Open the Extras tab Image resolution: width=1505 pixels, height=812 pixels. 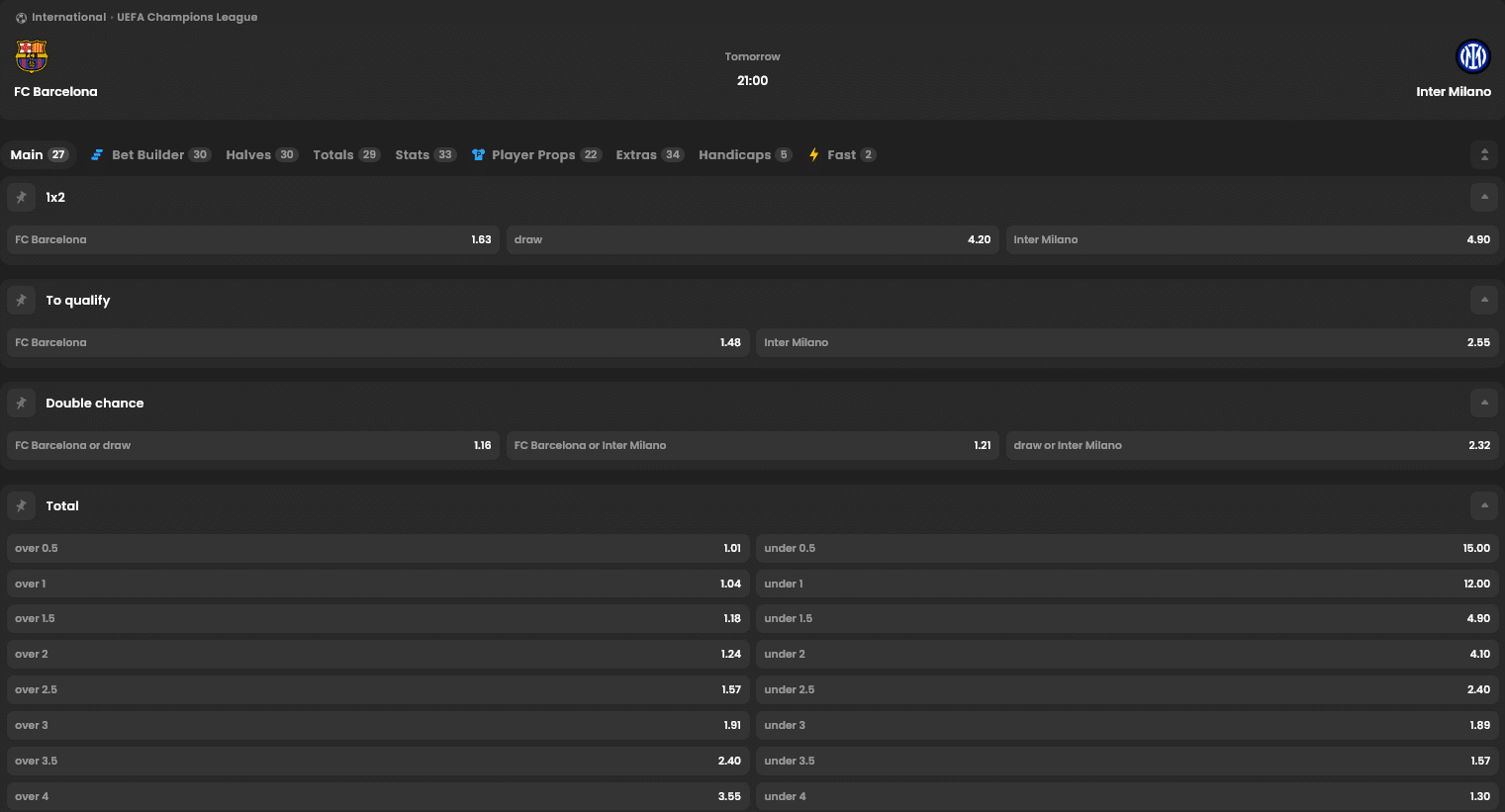649,154
